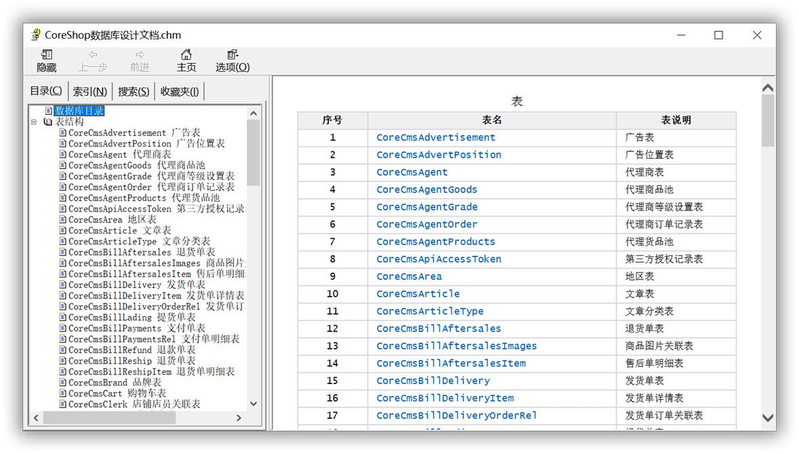The image size is (799, 454).
Task: Open the CoreCmsBillAftersales table link
Action: pos(439,328)
